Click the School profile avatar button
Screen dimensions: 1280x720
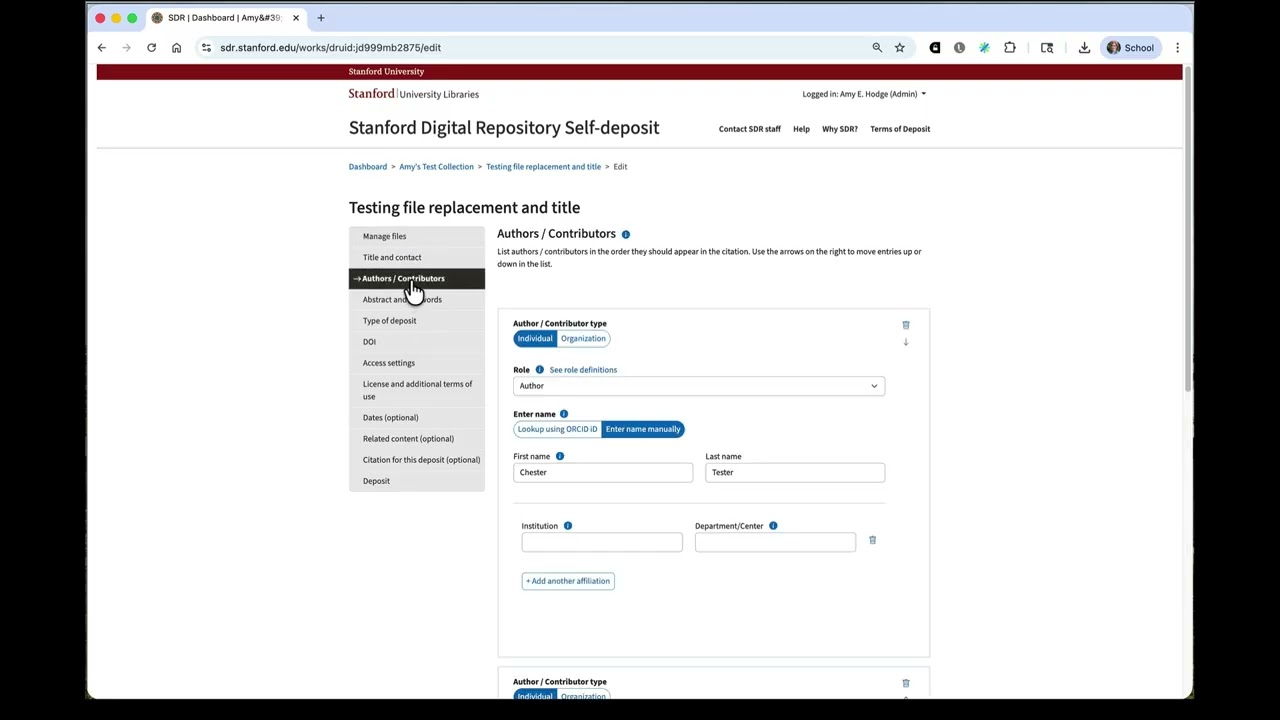(x=1130, y=48)
